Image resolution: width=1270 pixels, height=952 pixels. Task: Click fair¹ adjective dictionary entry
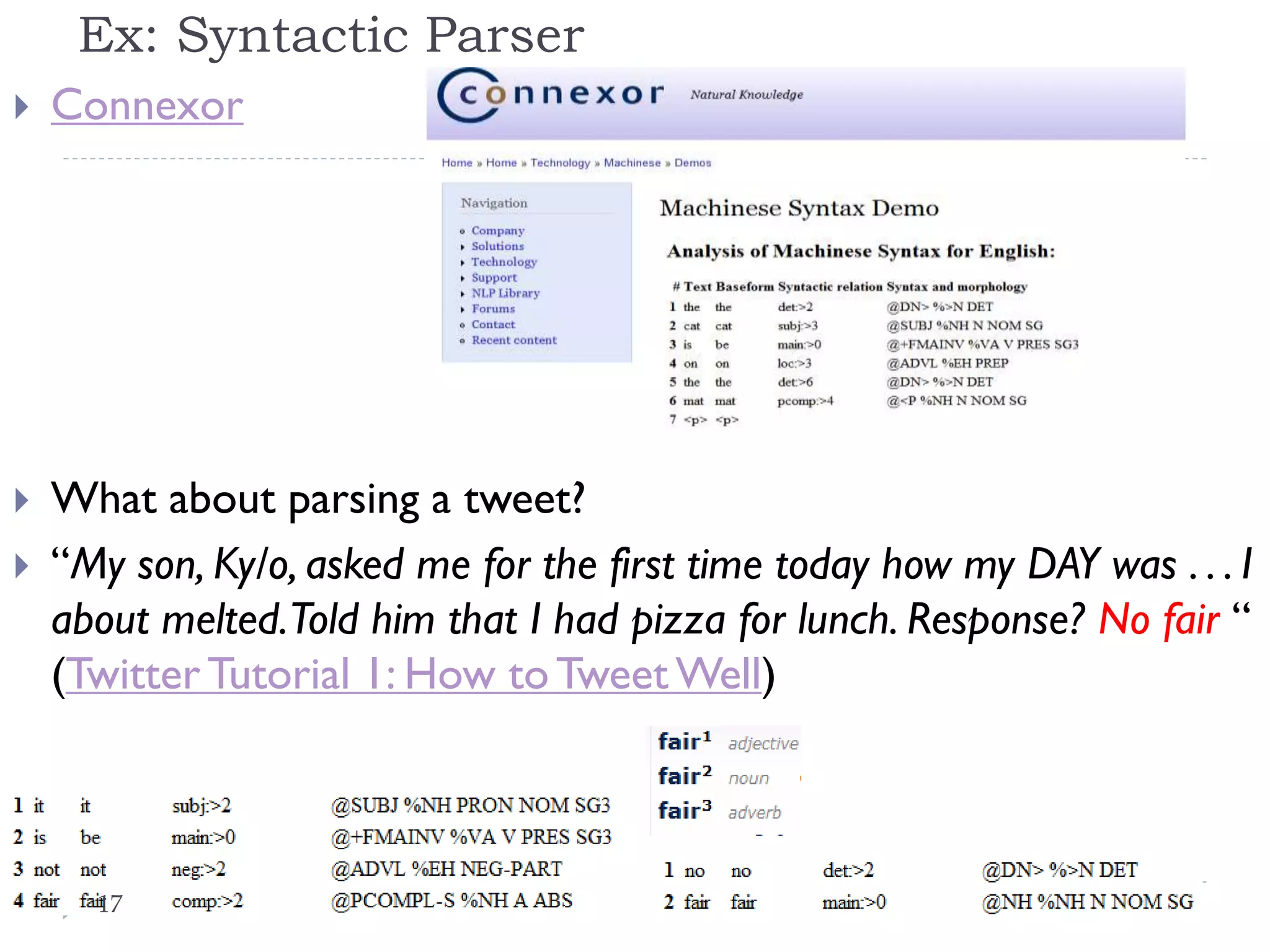coord(728,742)
